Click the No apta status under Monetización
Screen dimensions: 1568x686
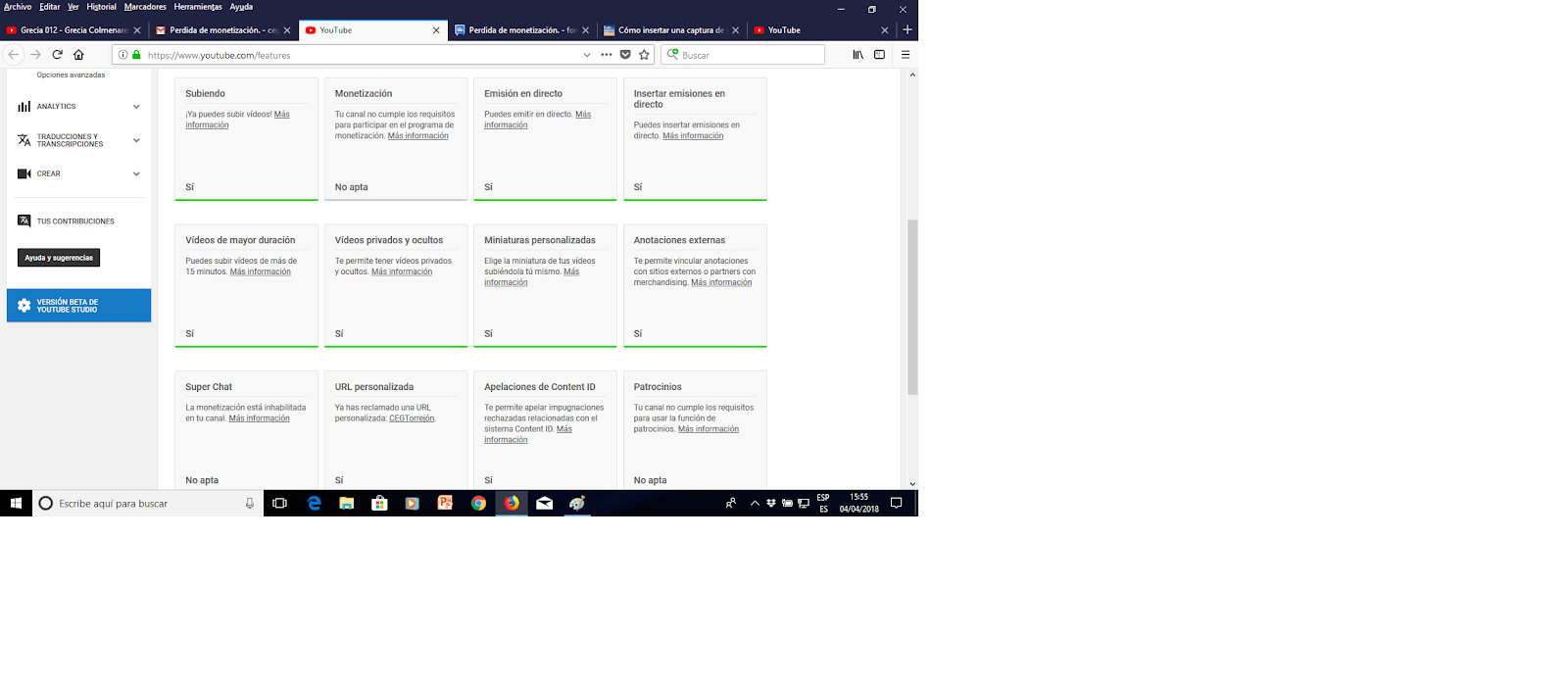pyautogui.click(x=352, y=187)
